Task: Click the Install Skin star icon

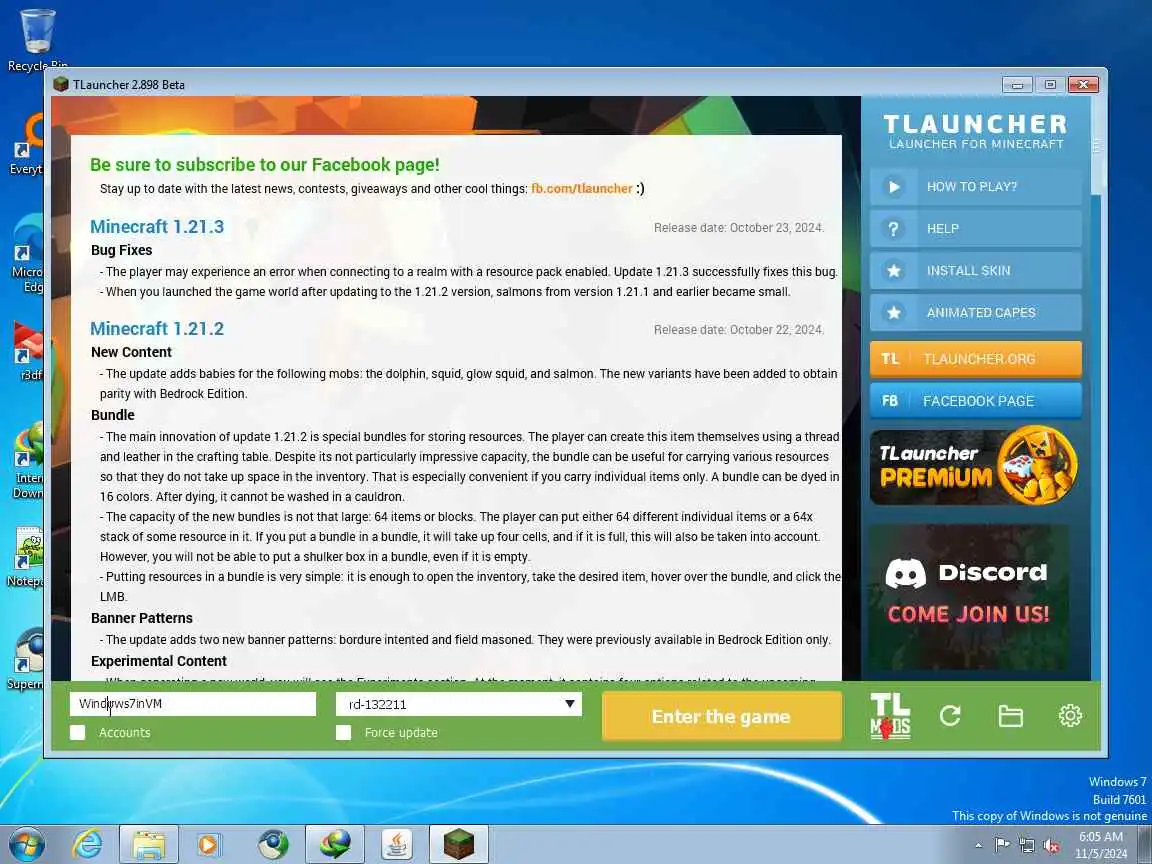Action: (893, 270)
